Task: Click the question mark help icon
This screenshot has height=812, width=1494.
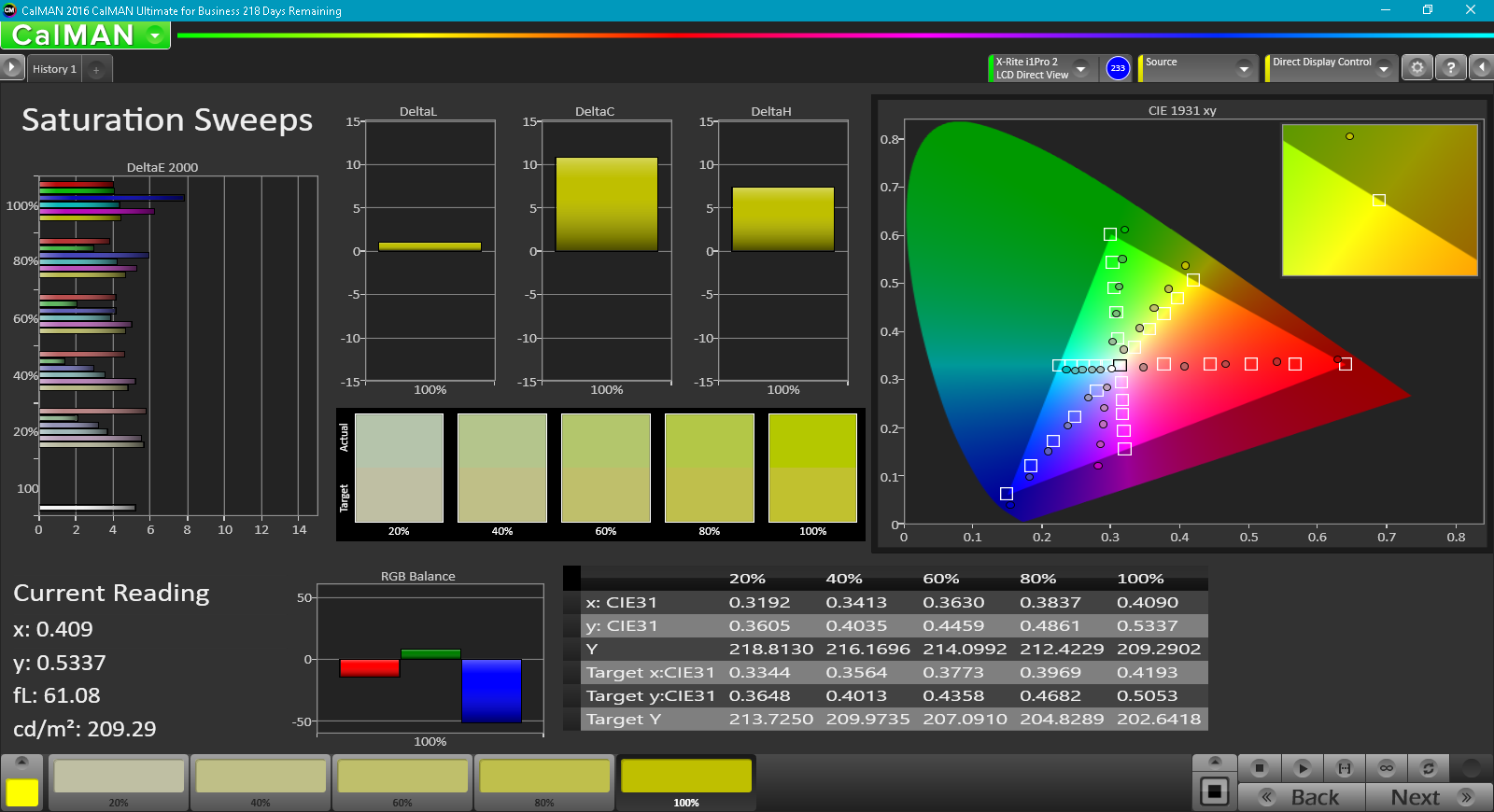Action: tap(1450, 68)
